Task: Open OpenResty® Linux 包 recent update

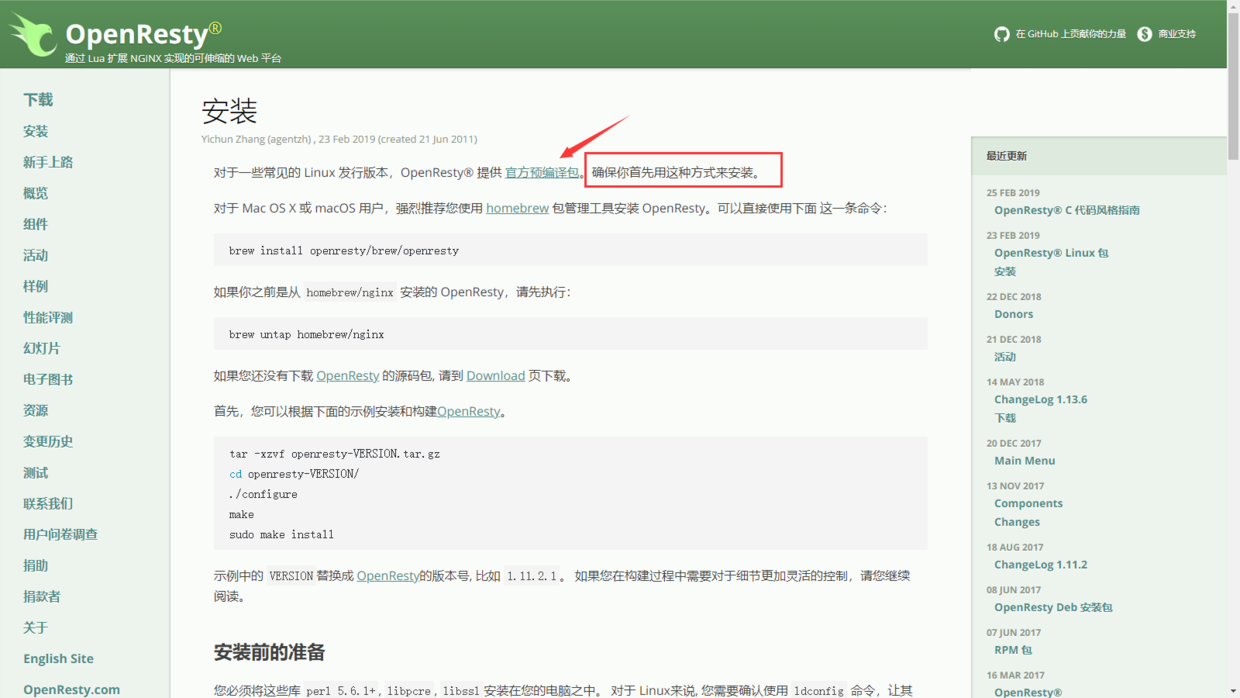Action: pyautogui.click(x=1051, y=253)
